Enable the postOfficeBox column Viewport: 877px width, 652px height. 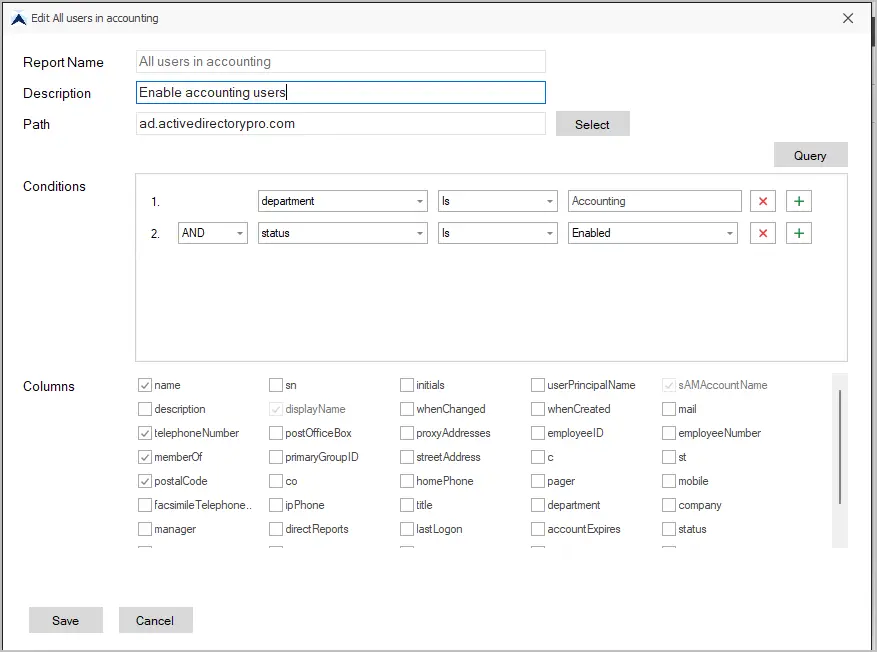(276, 433)
